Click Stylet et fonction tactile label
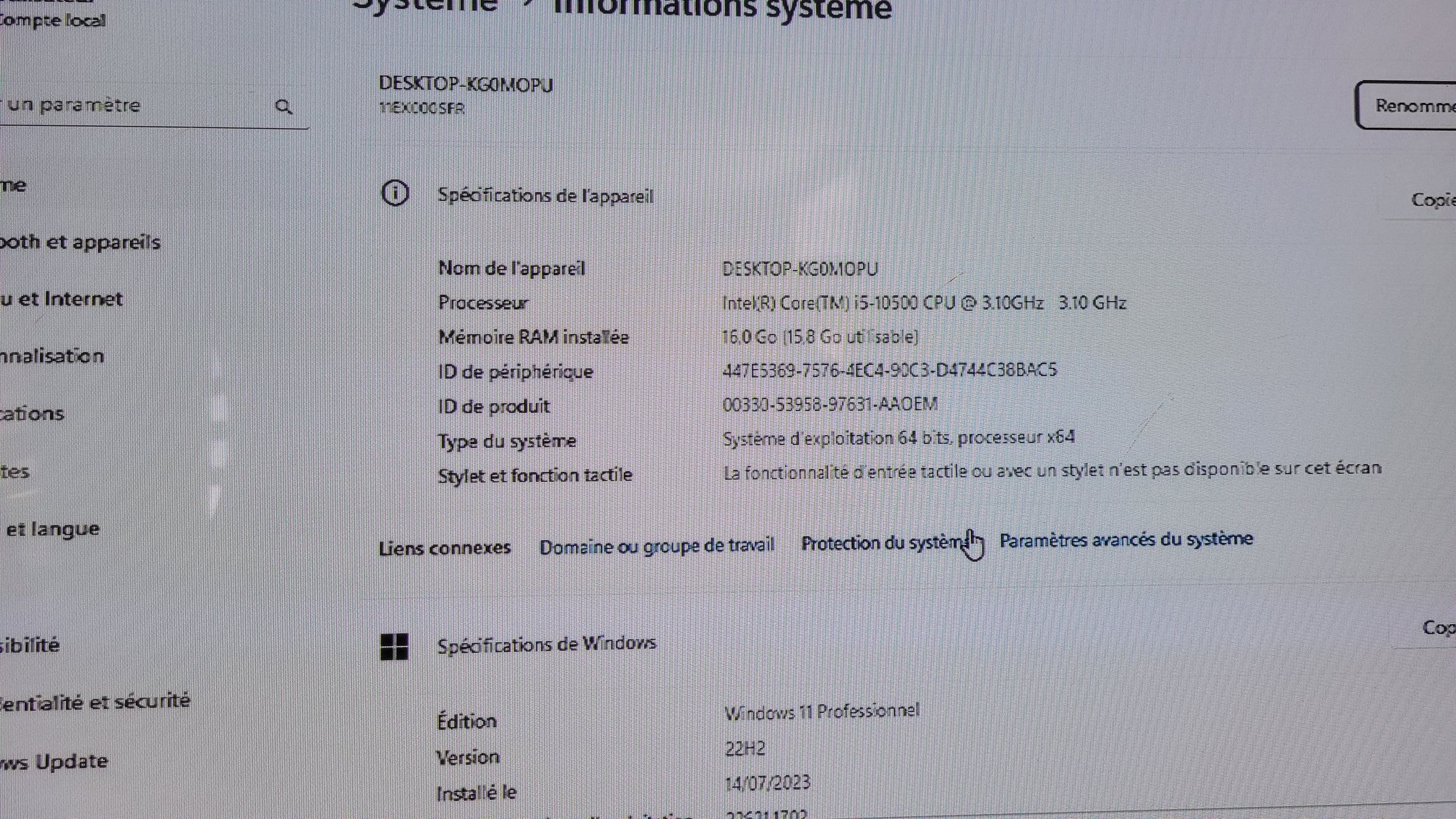Screen dimensions: 1456x819 coord(535,475)
